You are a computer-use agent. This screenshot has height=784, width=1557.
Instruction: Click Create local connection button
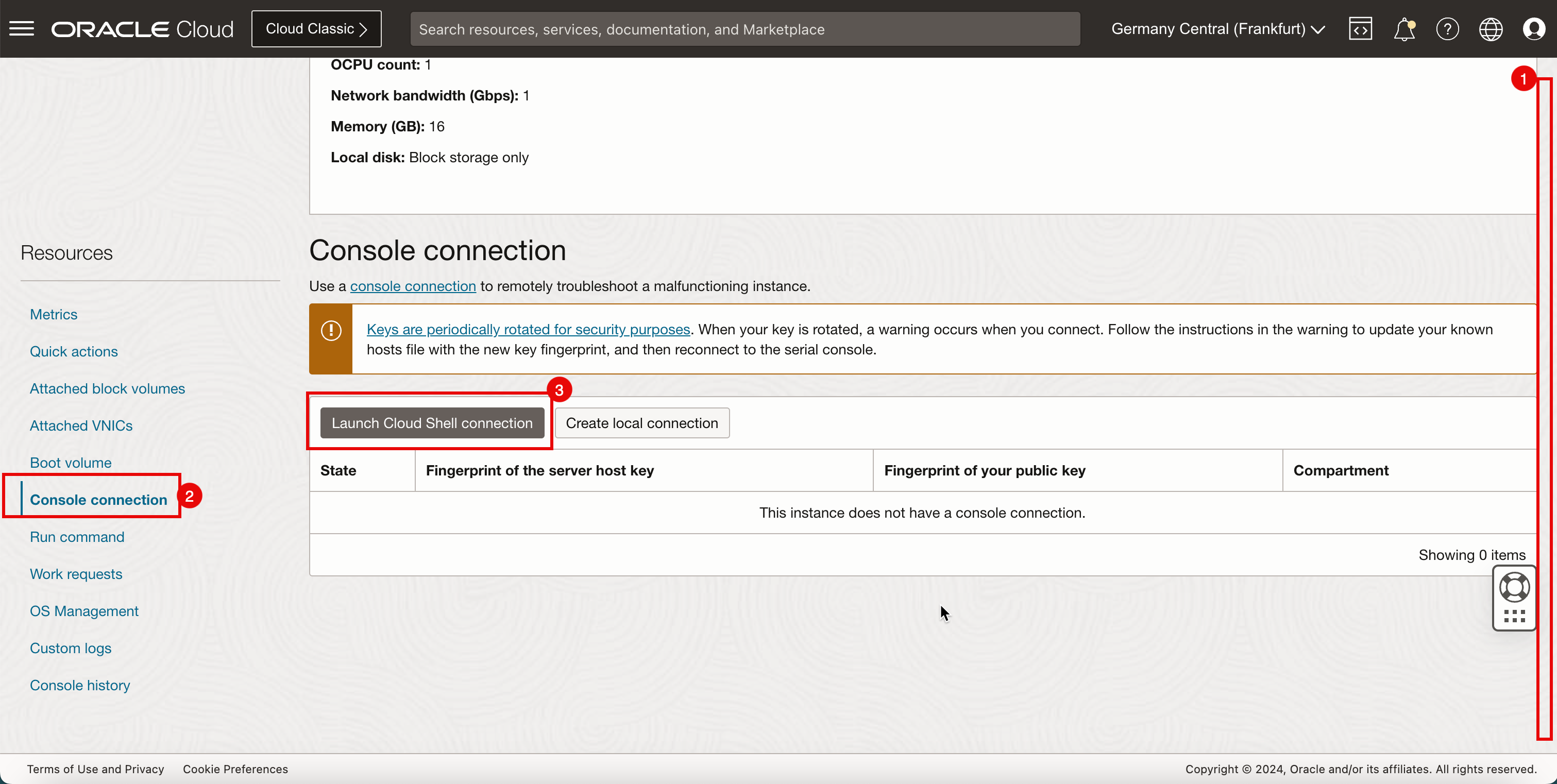pyautogui.click(x=641, y=422)
